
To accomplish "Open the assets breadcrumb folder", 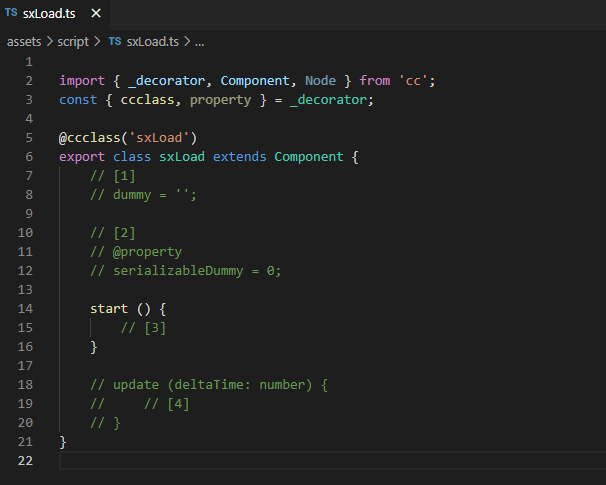I will click(x=24, y=42).
